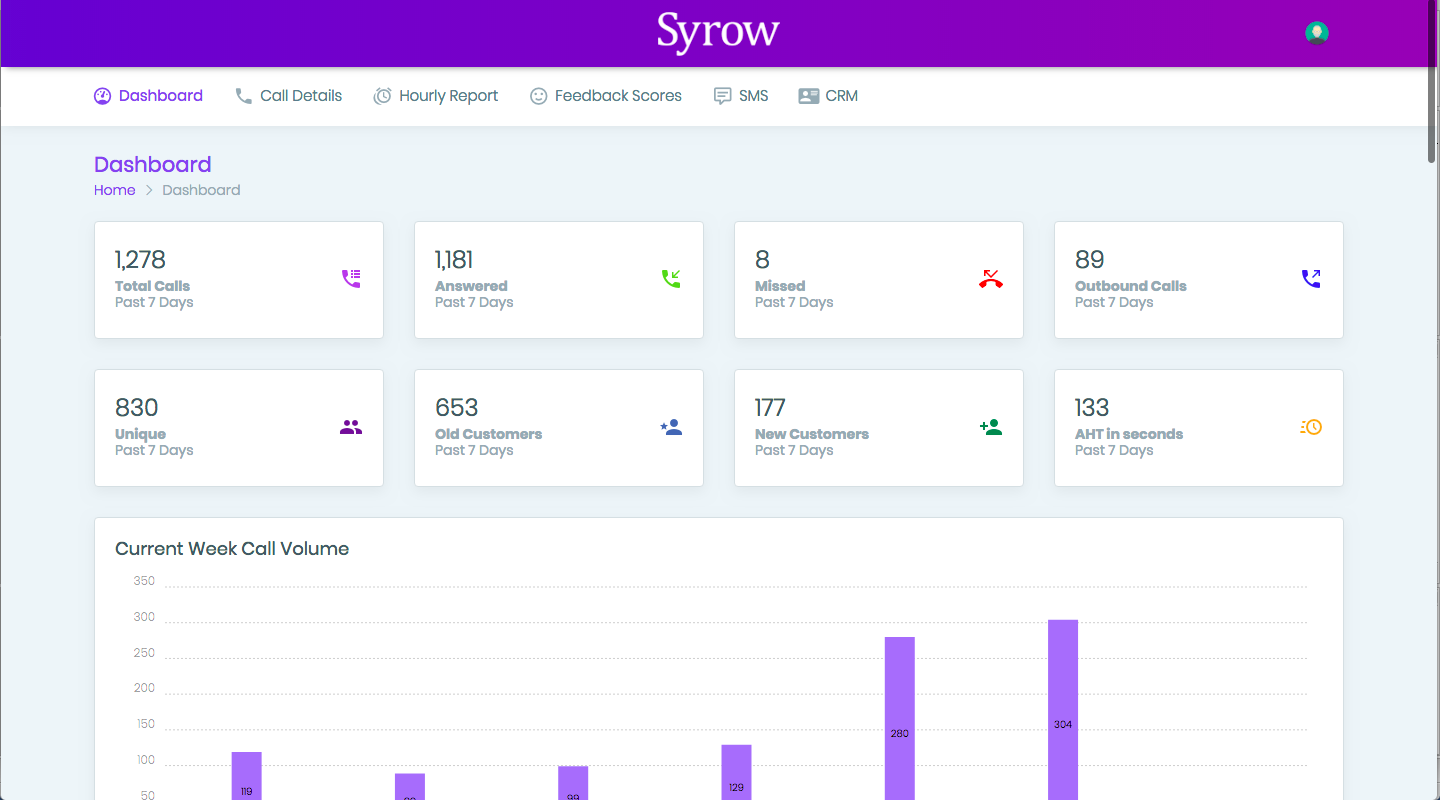Click the Hourly Report clock icon
Viewport: 1440px width, 800px height.
(x=382, y=96)
